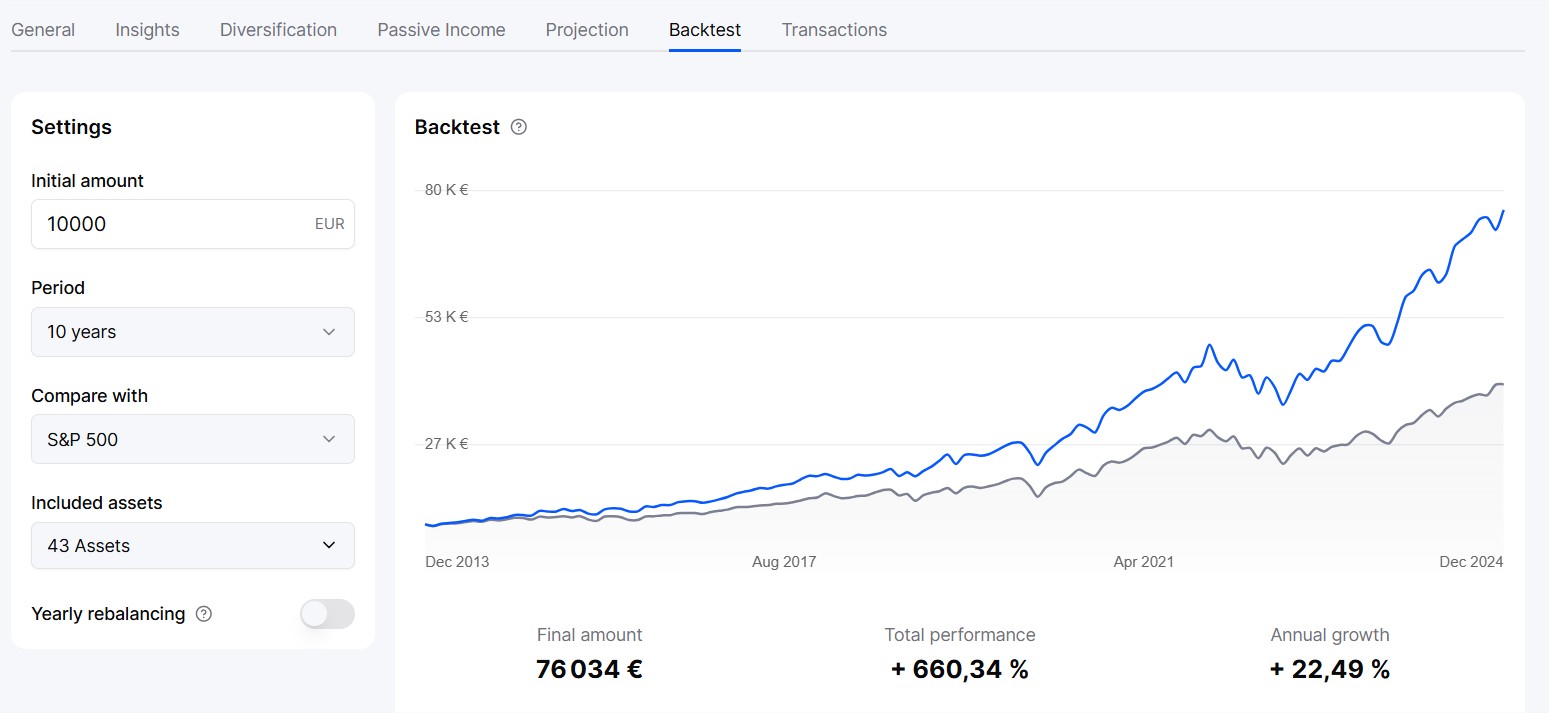1549x713 pixels.
Task: Click the Total performance label
Action: point(960,635)
